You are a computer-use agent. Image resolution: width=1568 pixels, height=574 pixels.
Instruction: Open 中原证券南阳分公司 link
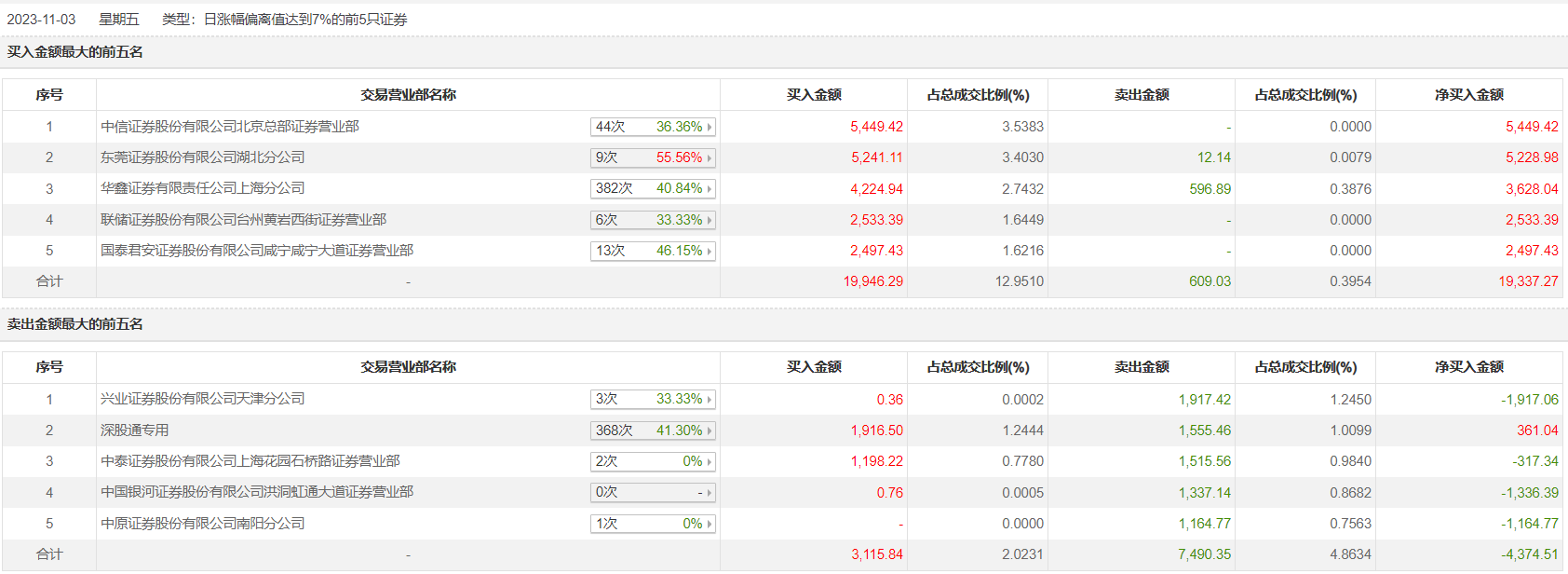click(203, 524)
